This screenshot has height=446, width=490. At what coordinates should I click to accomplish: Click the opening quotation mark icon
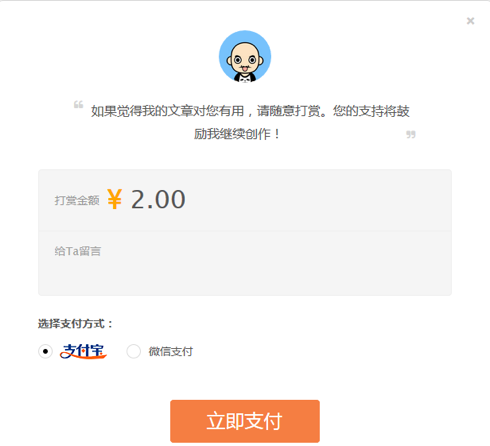78,104
